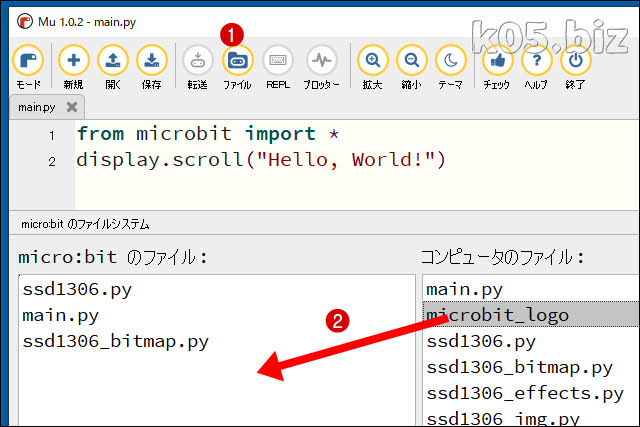640x427 pixels.
Task: Switch theme with テーマ button
Action: pos(451,68)
